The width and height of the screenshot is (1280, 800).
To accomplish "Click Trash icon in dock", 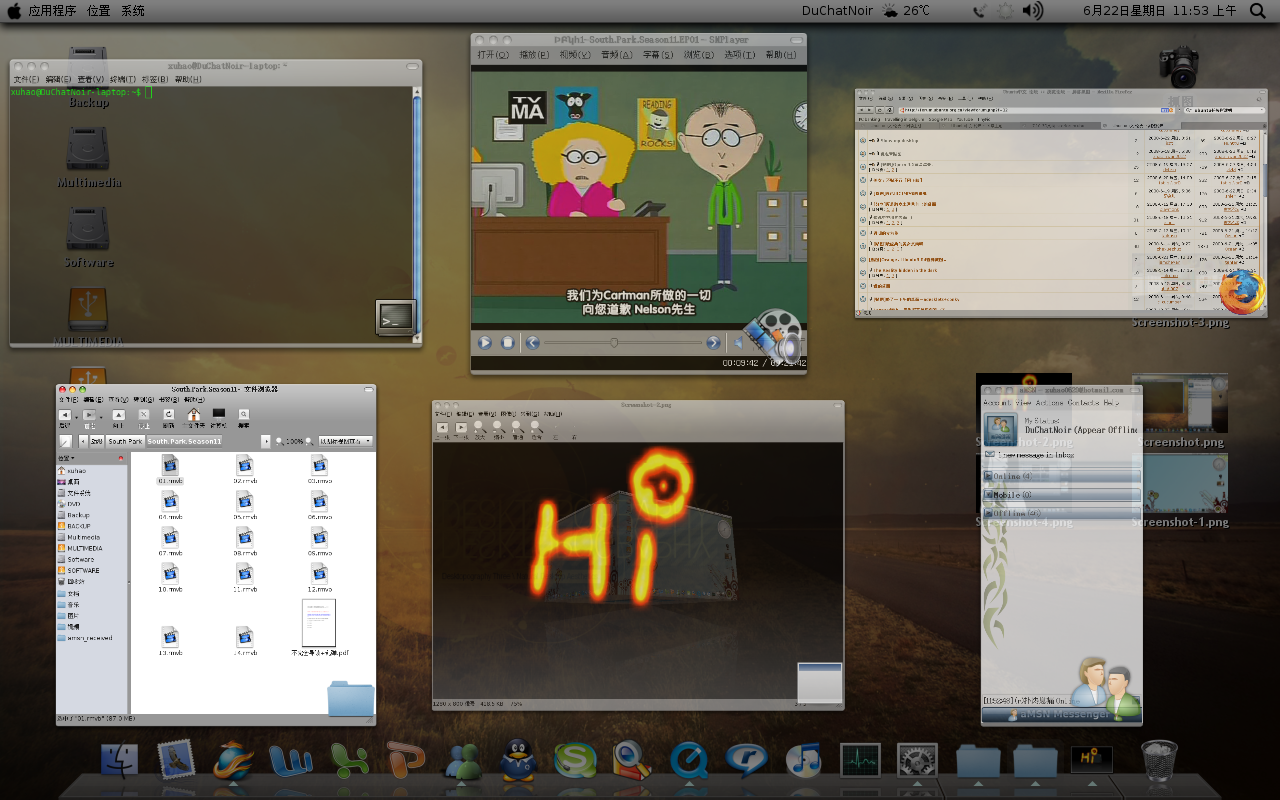I will pos(1159,761).
